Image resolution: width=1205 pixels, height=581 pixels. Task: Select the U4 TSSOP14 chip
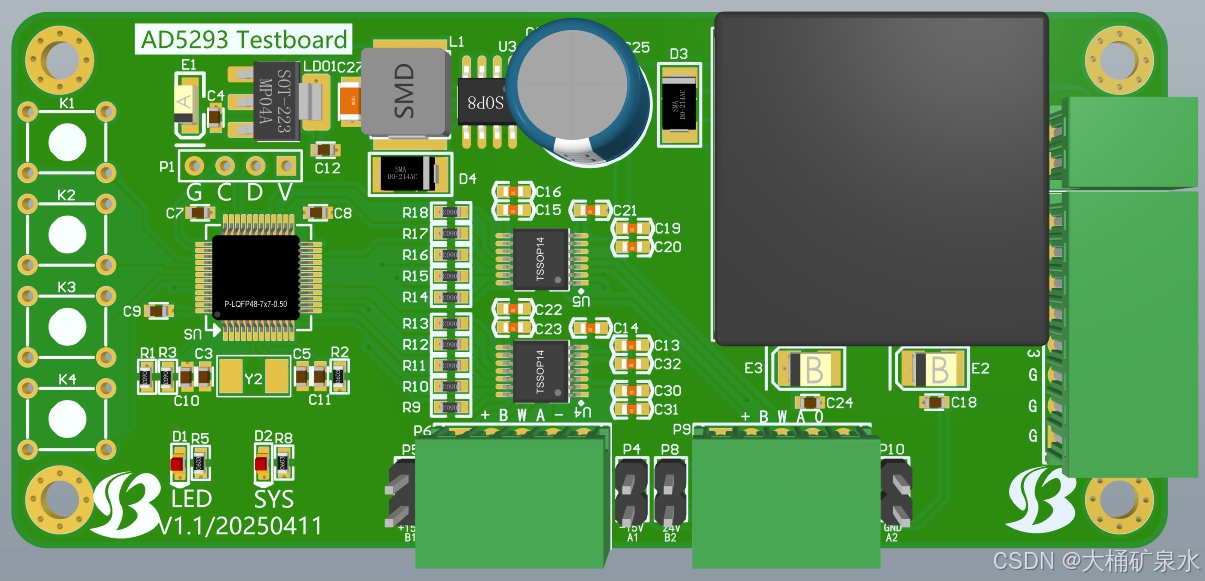click(540, 370)
